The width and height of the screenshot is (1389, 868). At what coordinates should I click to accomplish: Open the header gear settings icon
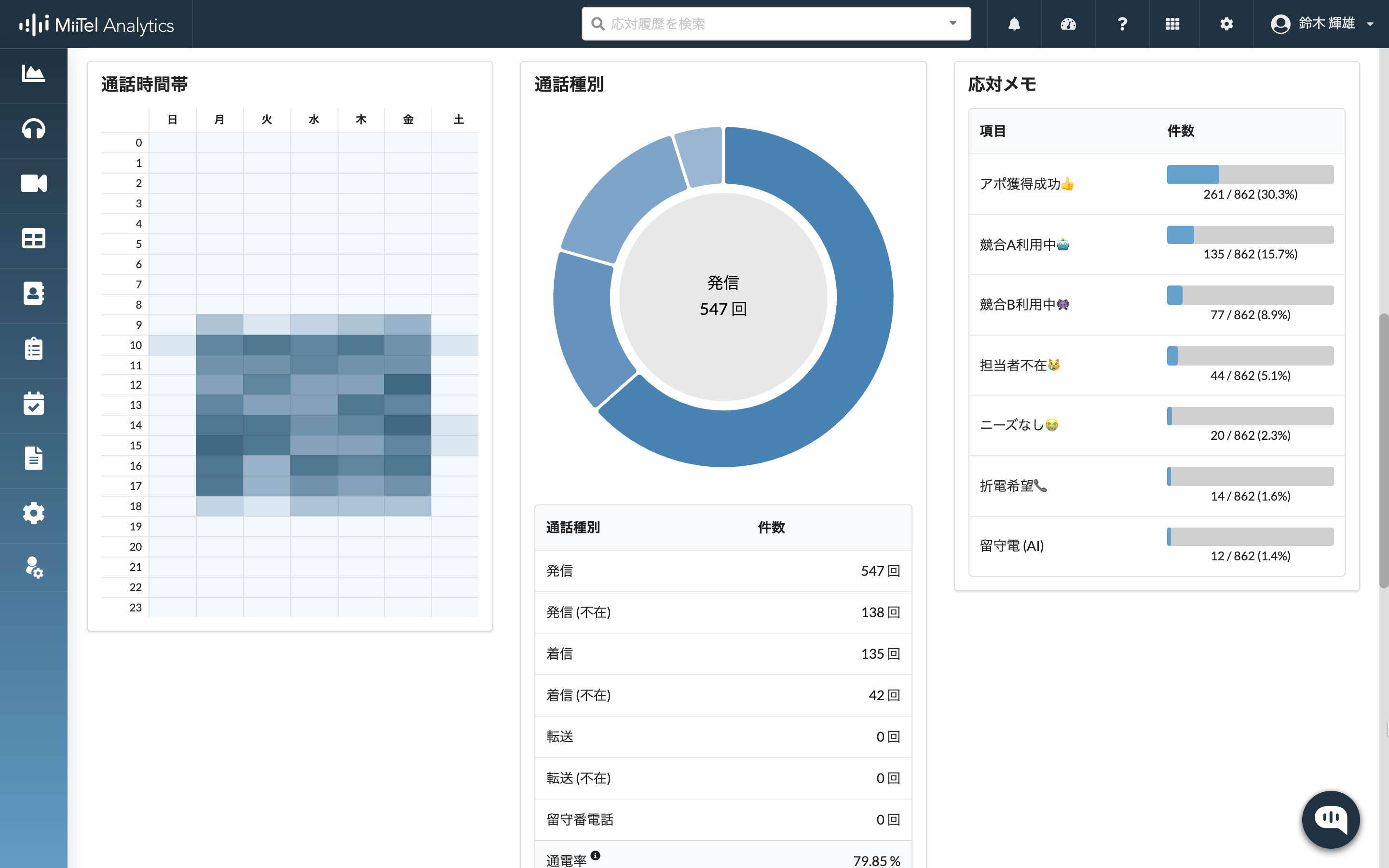(x=1226, y=24)
